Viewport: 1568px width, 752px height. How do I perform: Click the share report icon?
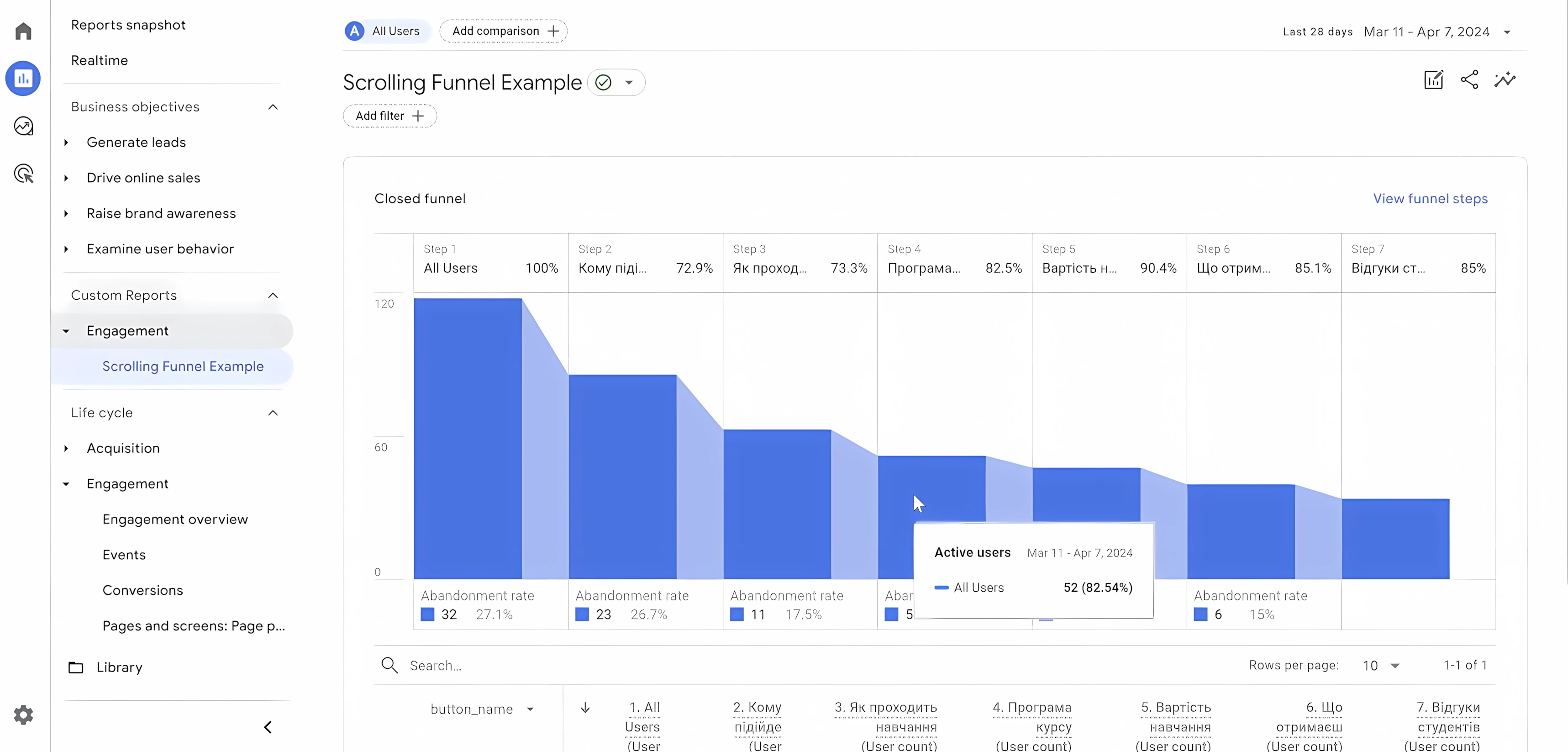coord(1469,80)
